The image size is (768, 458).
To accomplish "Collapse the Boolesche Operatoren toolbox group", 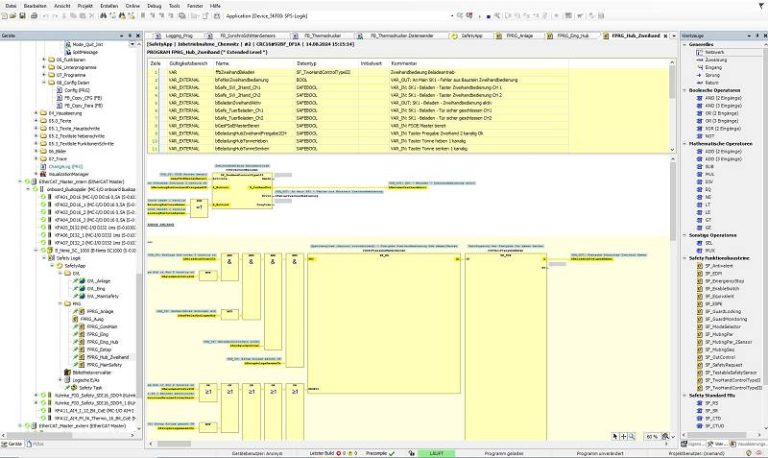I will tap(684, 89).
